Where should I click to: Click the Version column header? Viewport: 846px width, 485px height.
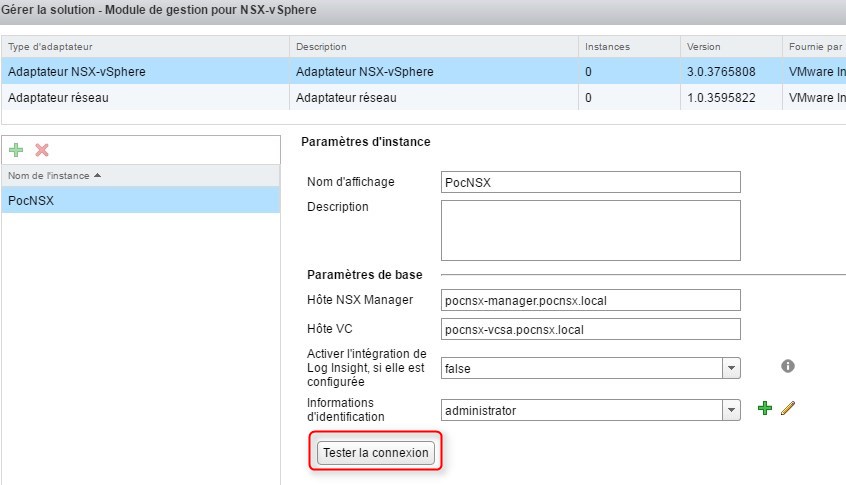coord(730,47)
